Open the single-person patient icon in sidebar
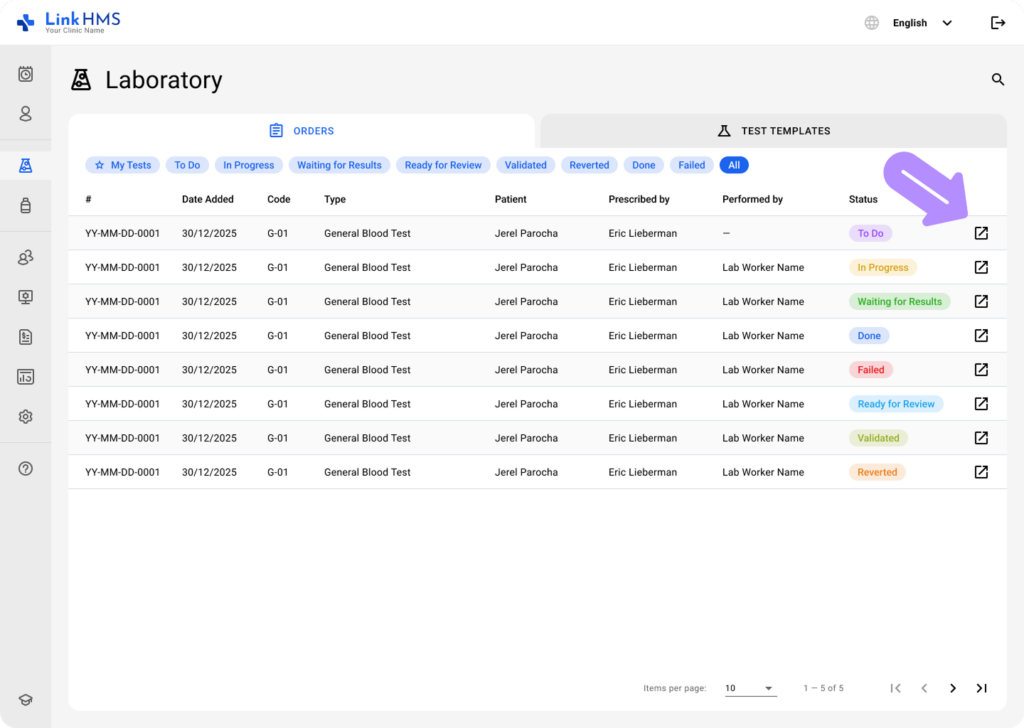This screenshot has width=1024, height=728. point(25,114)
